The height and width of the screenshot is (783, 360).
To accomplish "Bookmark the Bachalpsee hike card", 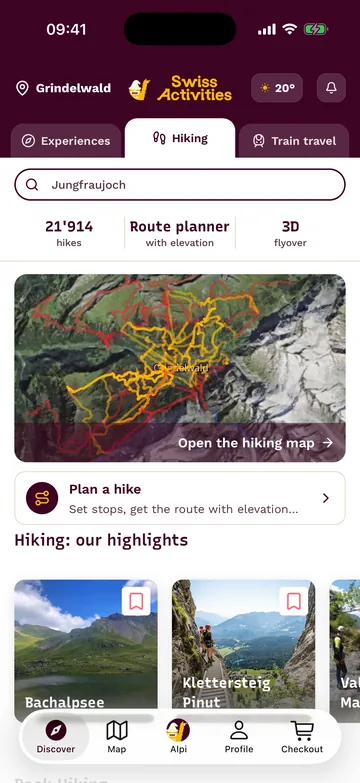I will 136,601.
